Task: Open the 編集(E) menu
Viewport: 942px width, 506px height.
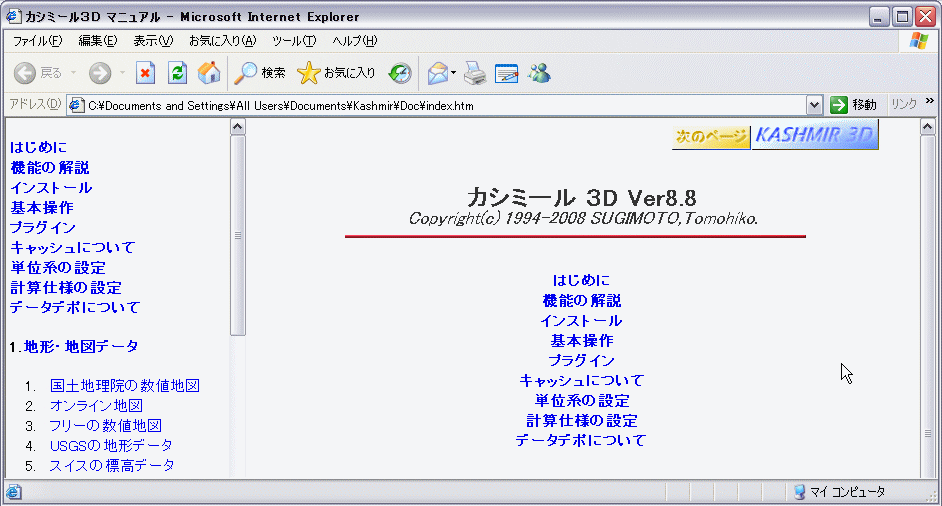Action: coord(98,41)
